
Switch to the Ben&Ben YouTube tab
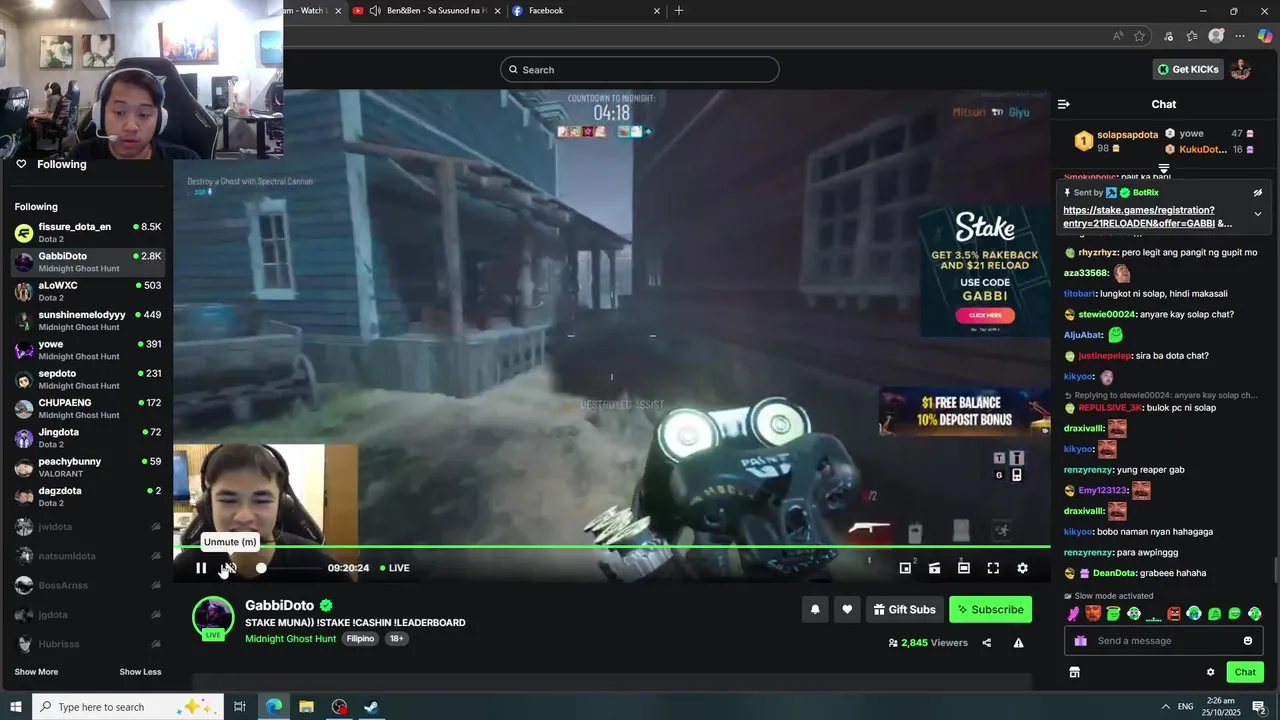[x=426, y=11]
